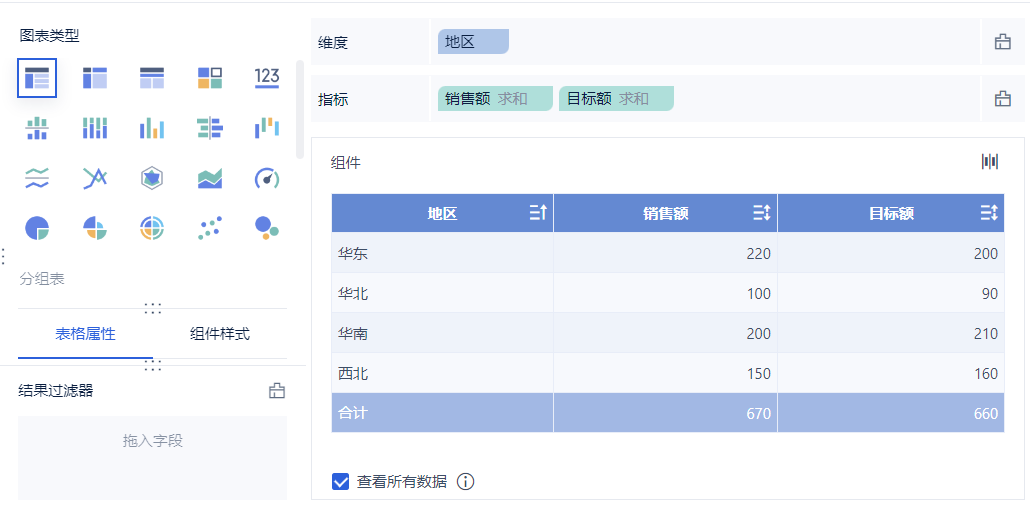
Task: Uncheck the 查看所有数据 checkbox
Action: pos(341,482)
